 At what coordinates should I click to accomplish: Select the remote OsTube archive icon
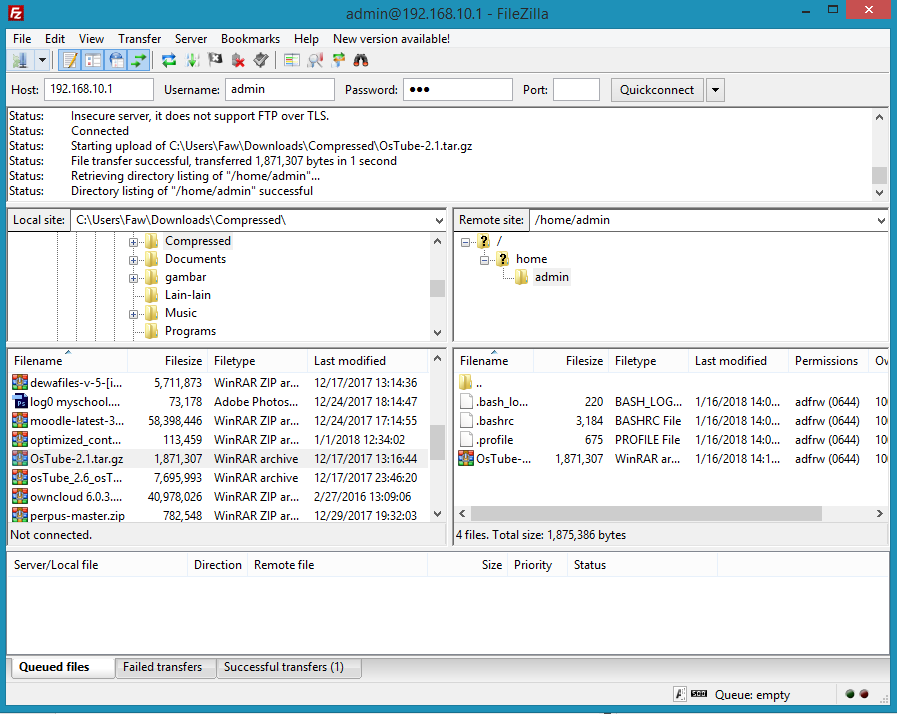[466, 459]
